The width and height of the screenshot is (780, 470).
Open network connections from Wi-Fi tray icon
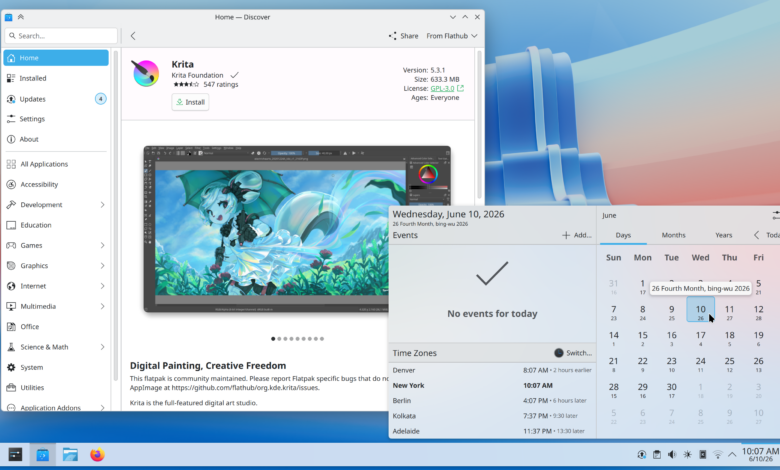tap(717, 455)
